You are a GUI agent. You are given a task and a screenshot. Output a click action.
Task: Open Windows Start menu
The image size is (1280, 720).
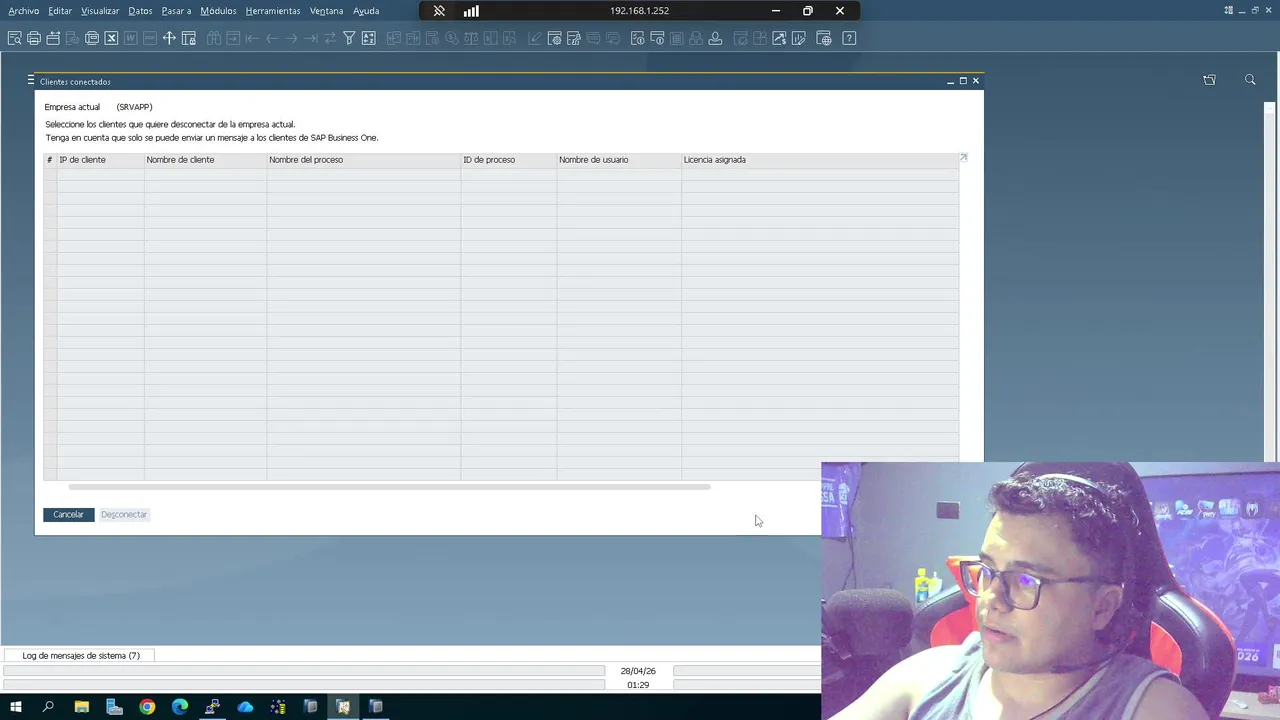(15, 707)
